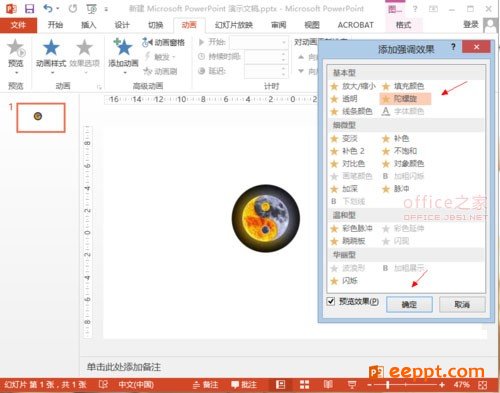Toggle the 动画窗格 animation pane
Screen dimensions: 500x393
click(163, 42)
